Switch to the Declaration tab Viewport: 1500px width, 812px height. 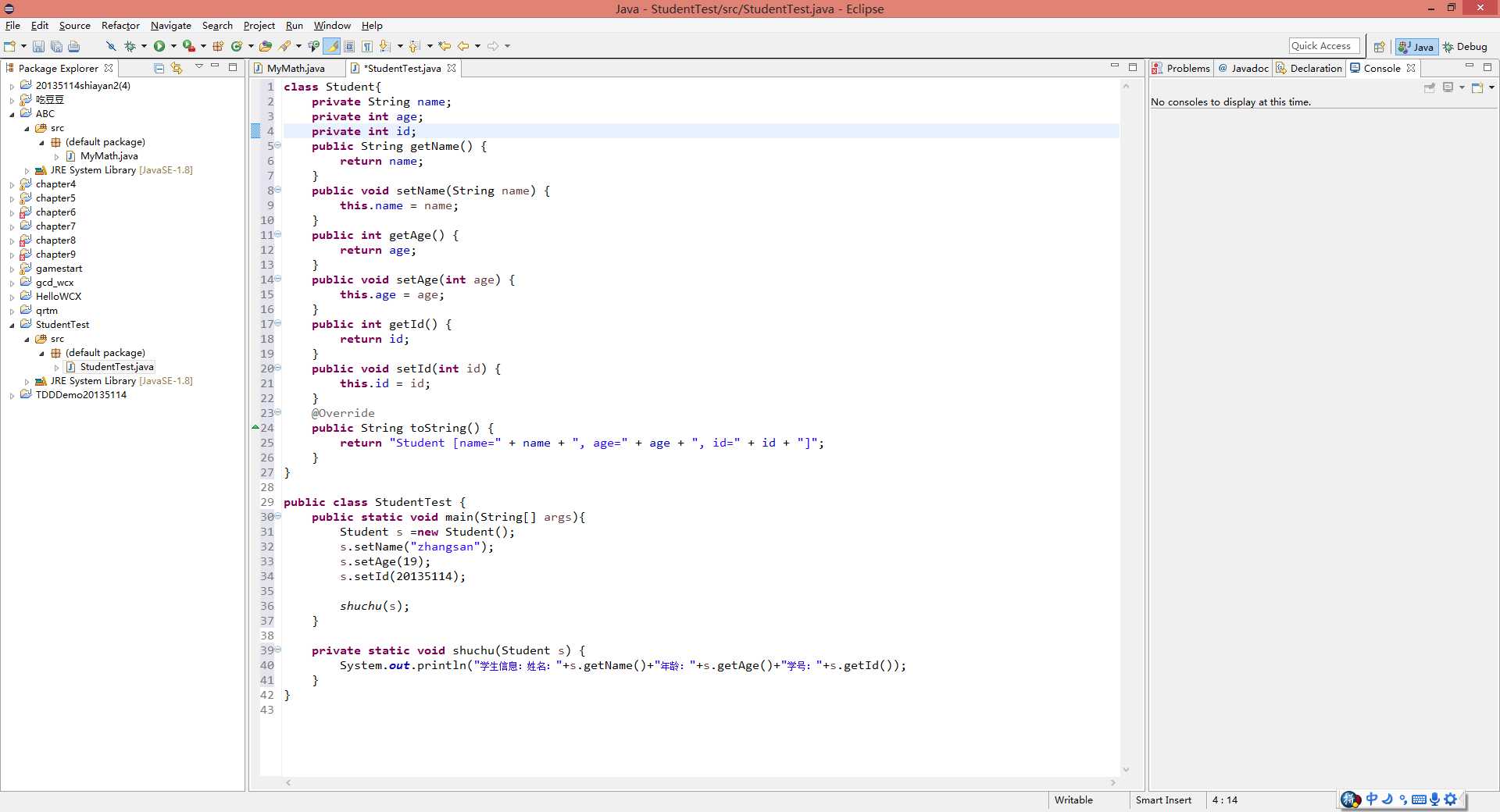coord(1309,69)
